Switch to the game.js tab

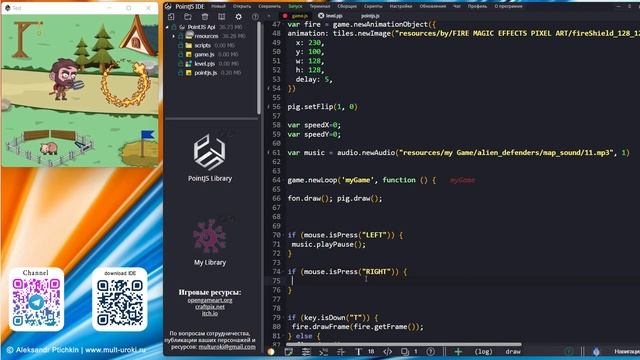pos(300,16)
